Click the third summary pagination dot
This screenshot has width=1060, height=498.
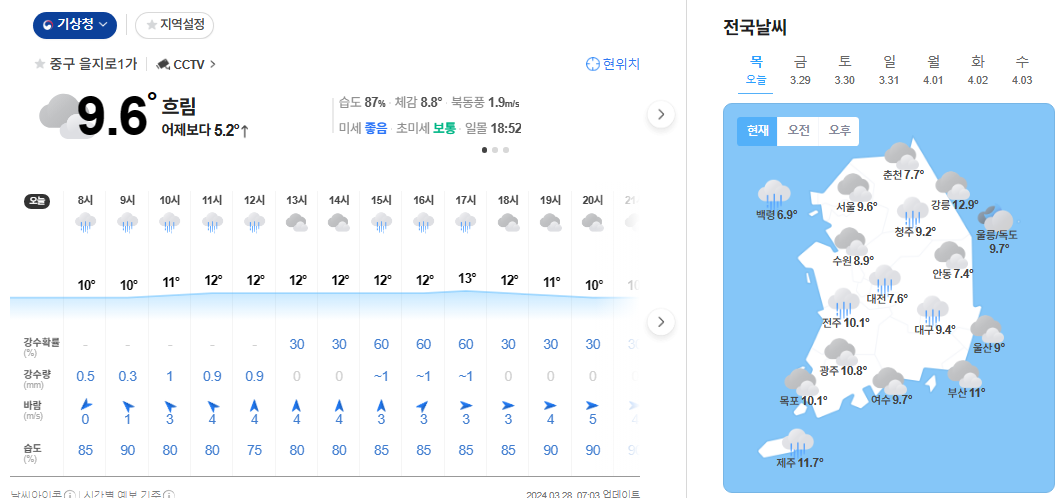point(507,150)
